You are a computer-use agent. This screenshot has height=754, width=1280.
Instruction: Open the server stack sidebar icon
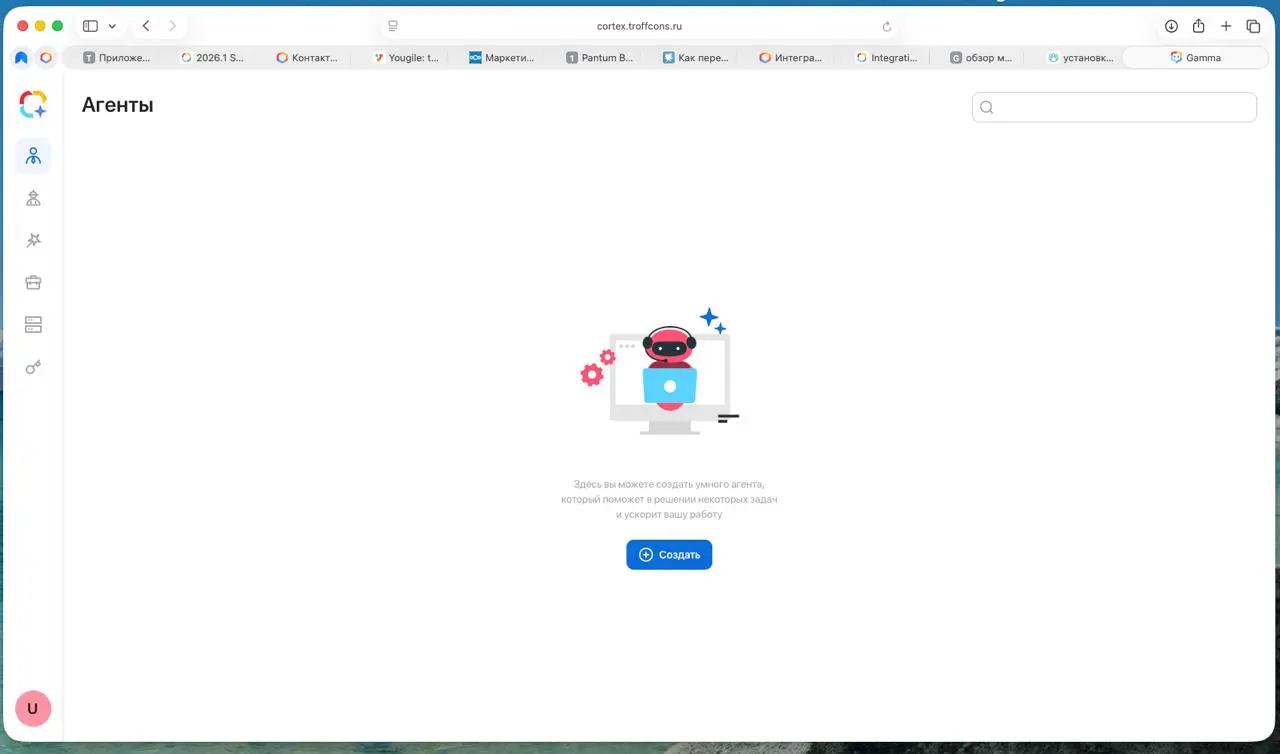[33, 324]
